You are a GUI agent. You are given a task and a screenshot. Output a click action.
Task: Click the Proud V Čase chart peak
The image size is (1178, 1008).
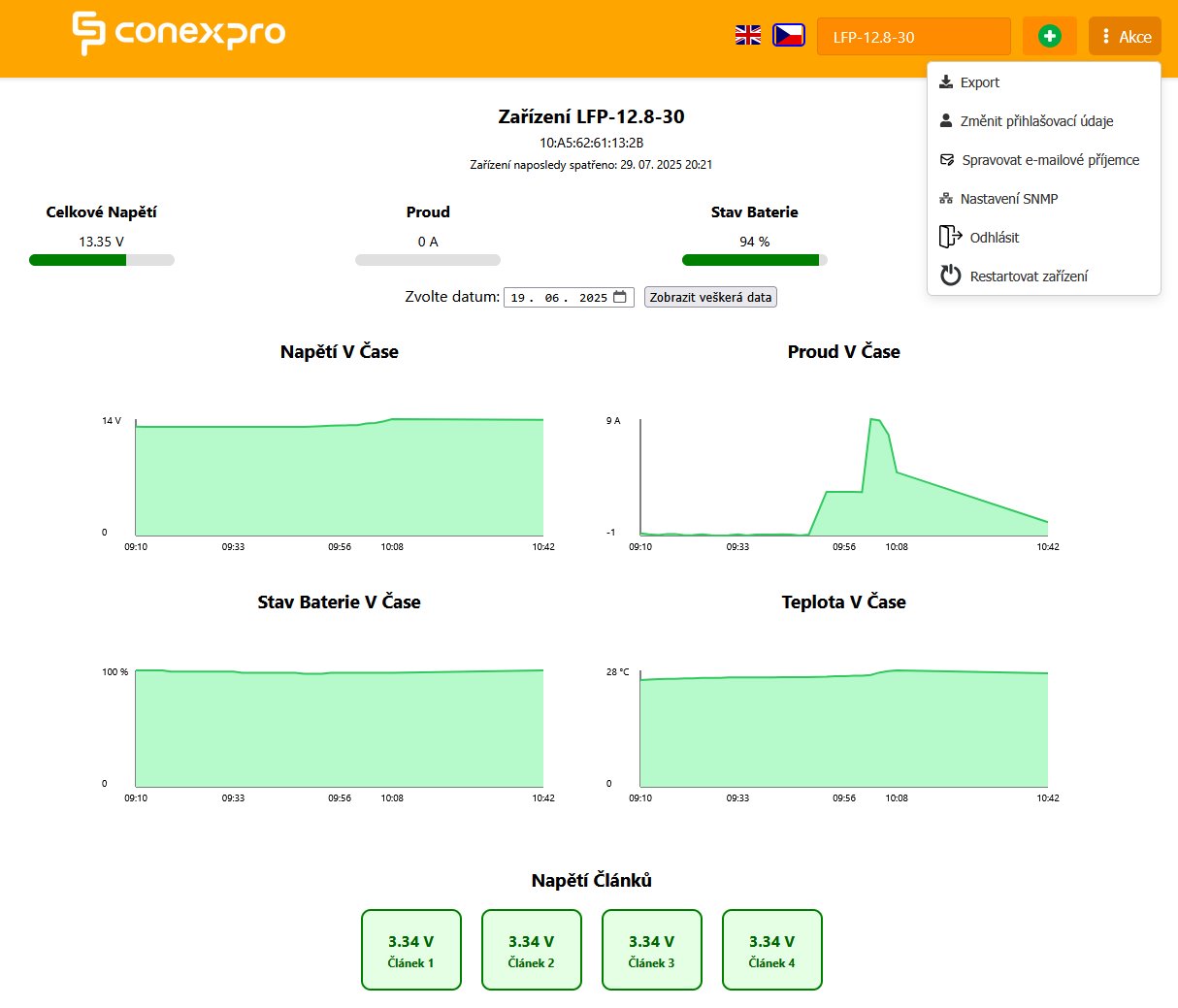pyautogui.click(x=873, y=419)
